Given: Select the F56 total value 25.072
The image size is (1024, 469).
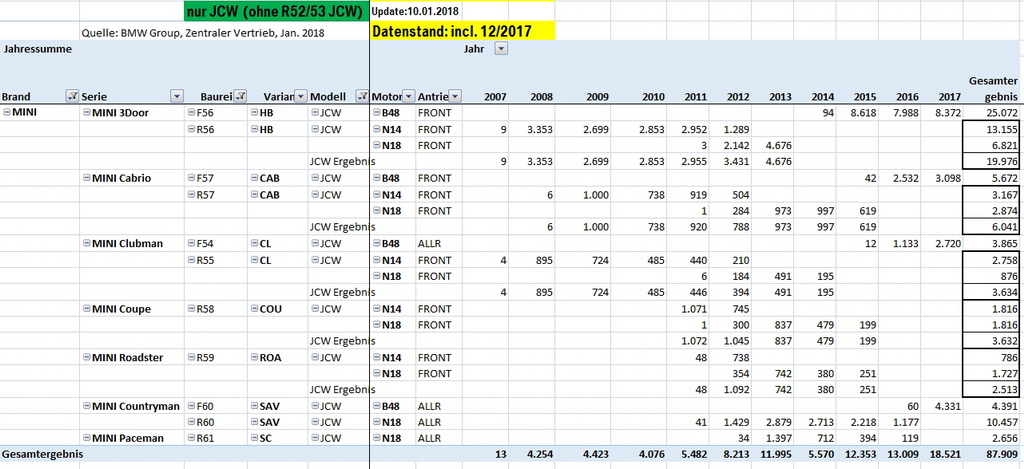Looking at the screenshot, I should 1002,113.
